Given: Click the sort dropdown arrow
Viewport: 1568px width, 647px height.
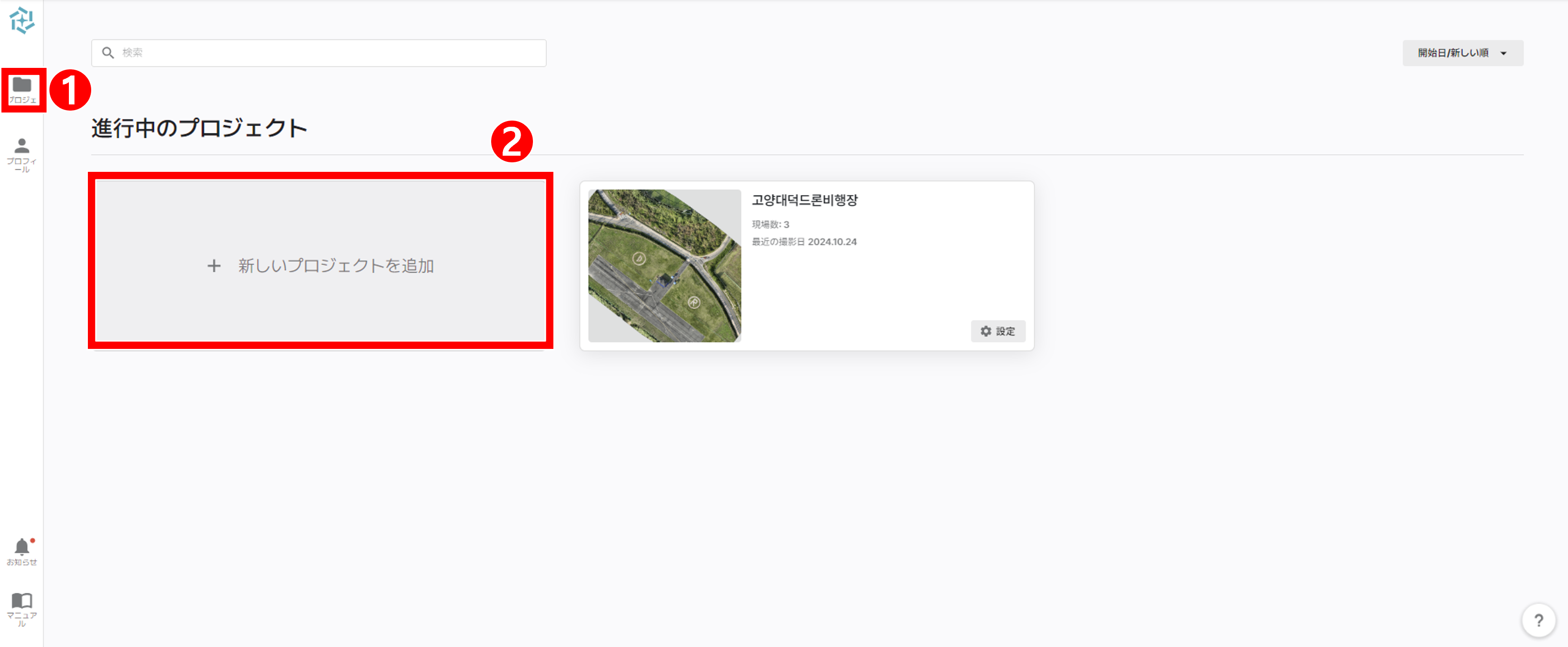Looking at the screenshot, I should (x=1503, y=54).
